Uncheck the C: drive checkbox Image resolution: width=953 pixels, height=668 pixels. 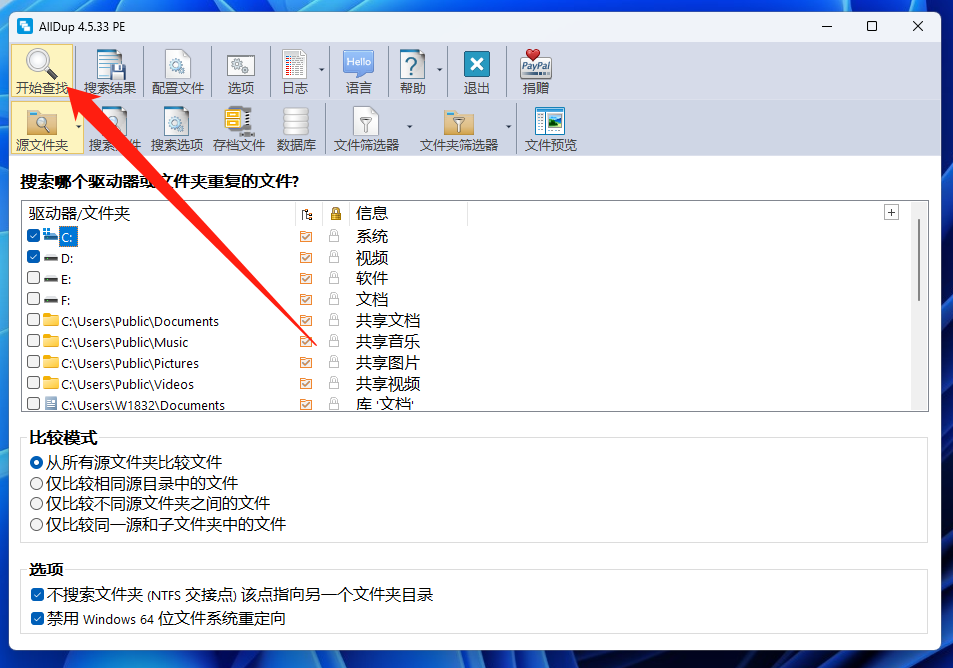click(x=33, y=235)
